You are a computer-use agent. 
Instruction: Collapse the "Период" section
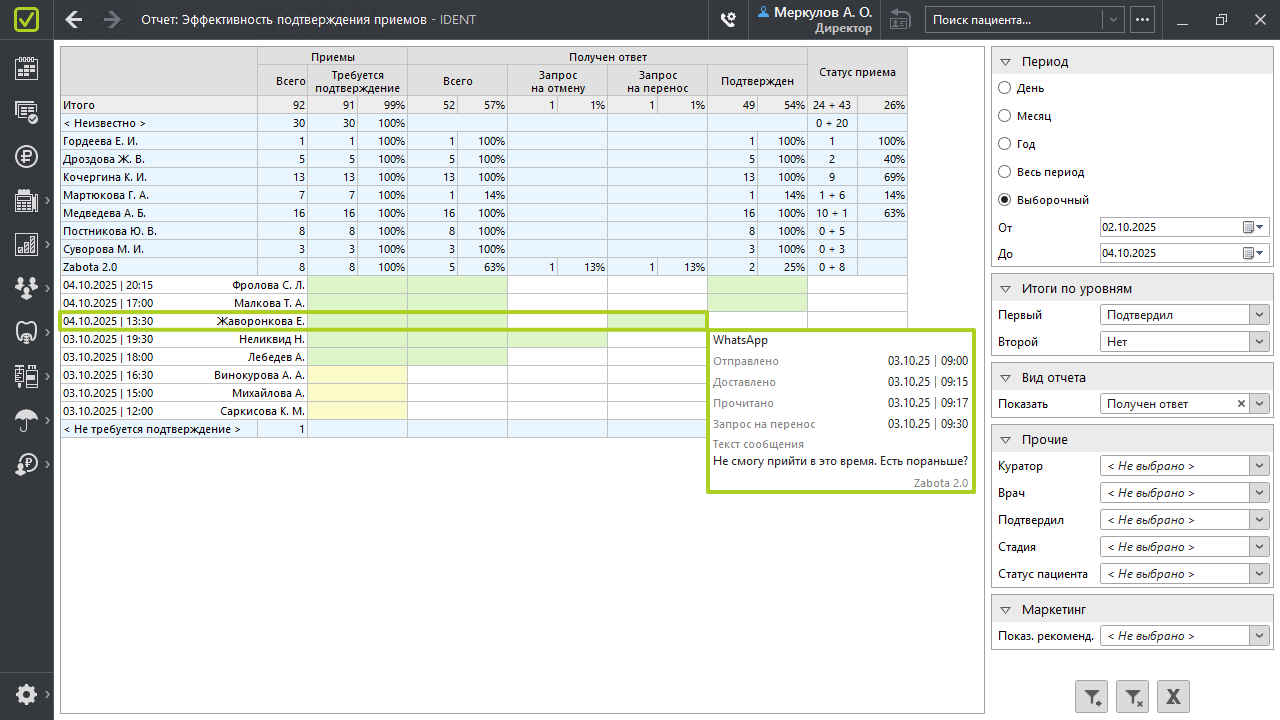1006,61
